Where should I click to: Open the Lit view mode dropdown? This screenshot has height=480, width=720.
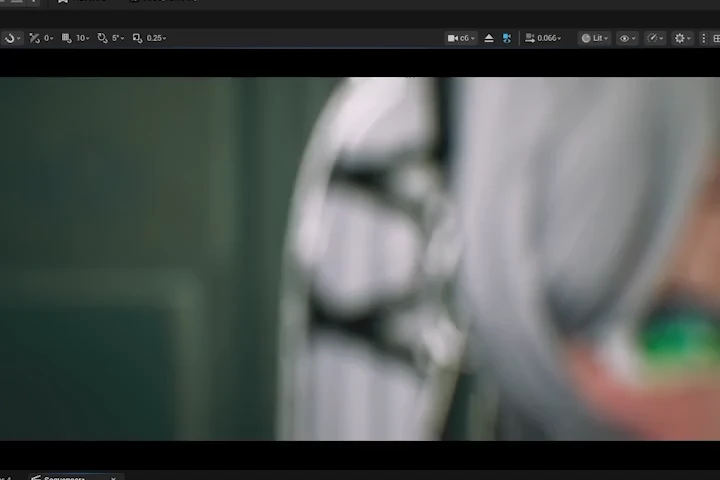(x=595, y=38)
